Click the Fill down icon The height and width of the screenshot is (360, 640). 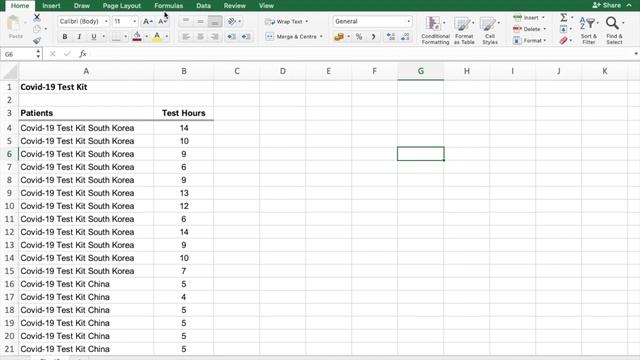click(564, 29)
